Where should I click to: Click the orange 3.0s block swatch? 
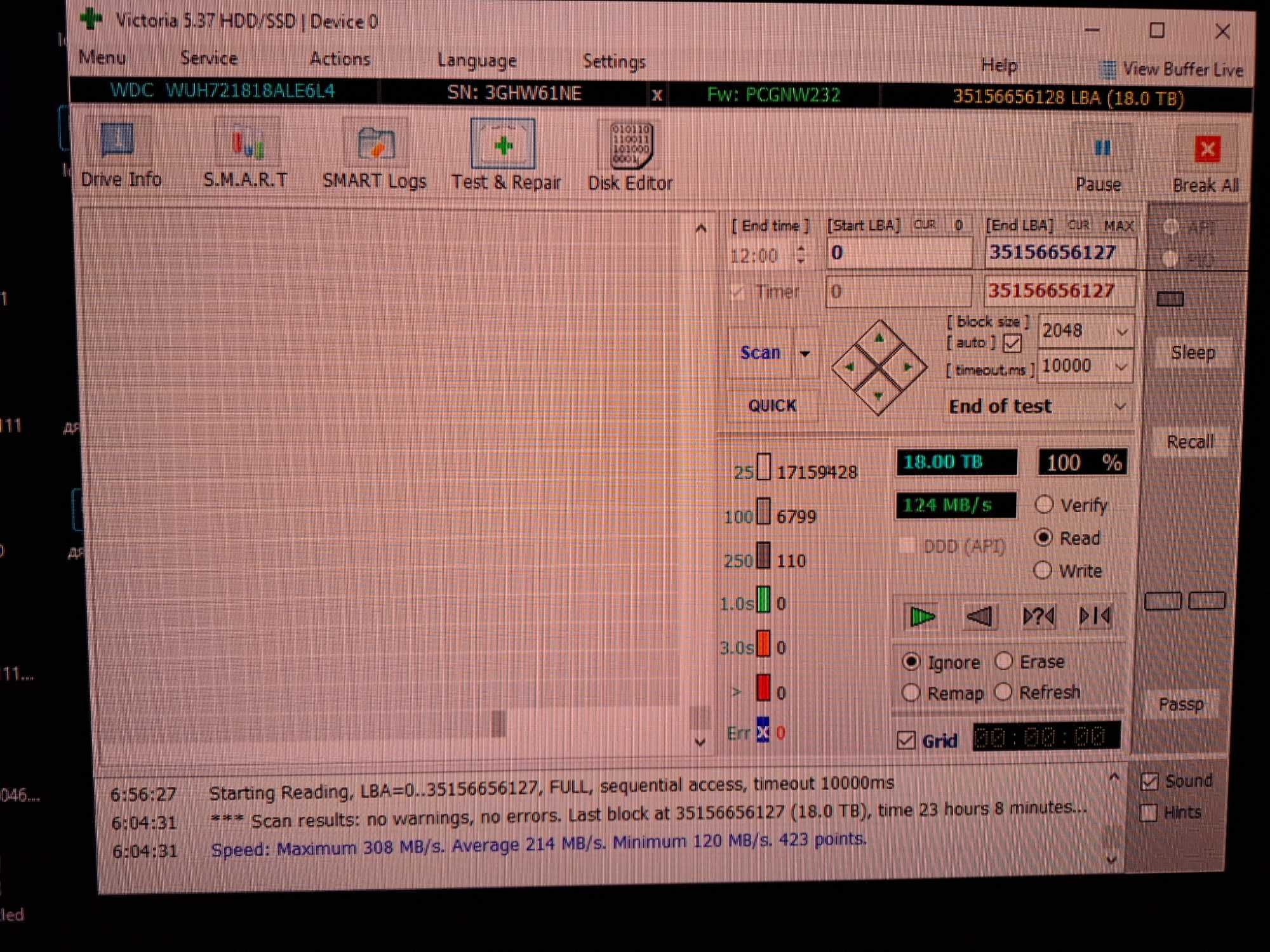tap(763, 644)
